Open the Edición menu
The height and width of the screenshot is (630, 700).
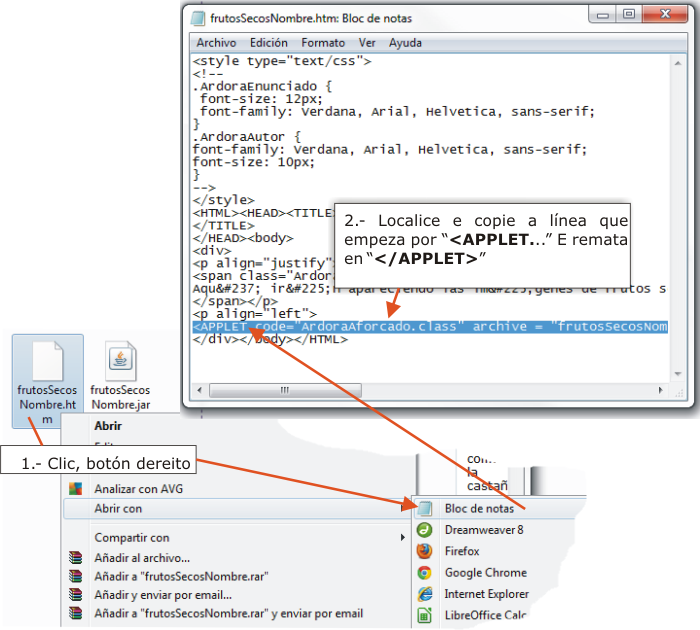coord(268,43)
